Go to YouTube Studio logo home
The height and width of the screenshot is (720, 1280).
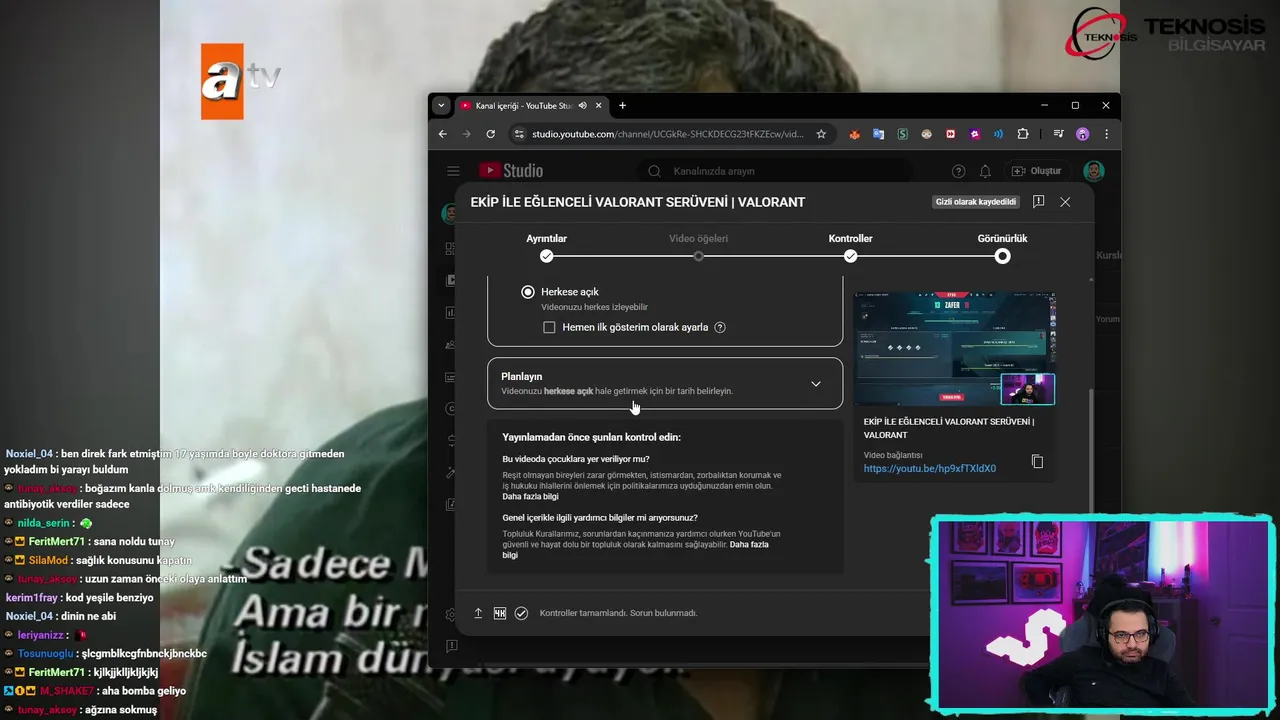[x=511, y=171]
